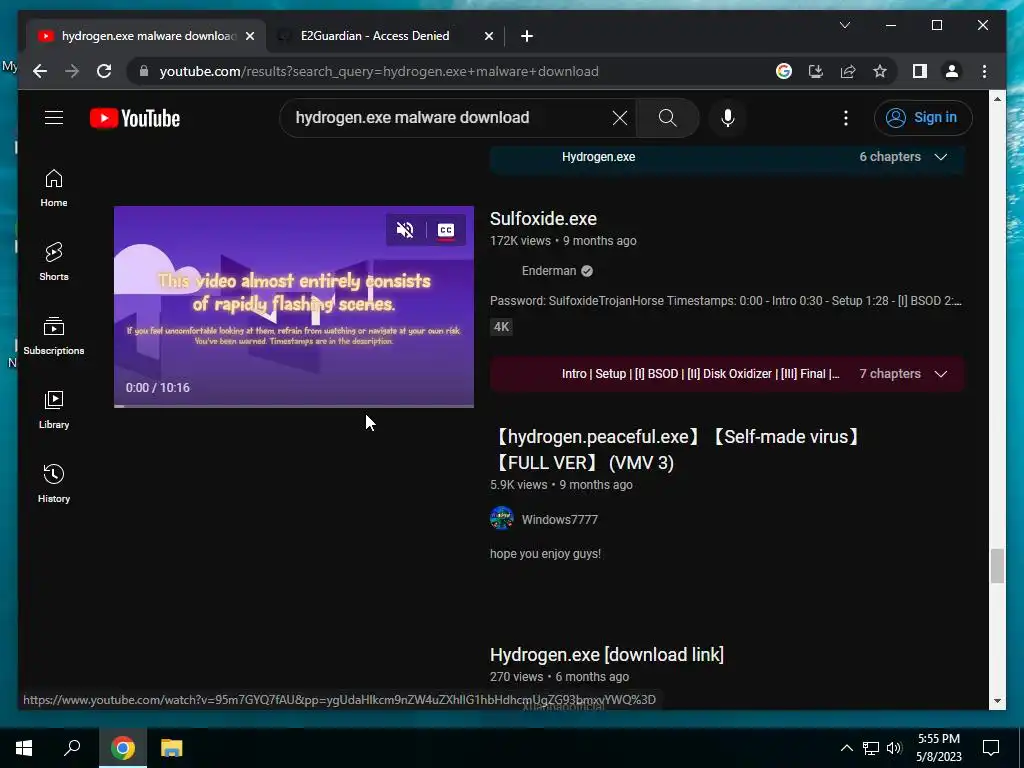Open the taskbar clock and date
This screenshot has width=1024, height=768.
938,748
